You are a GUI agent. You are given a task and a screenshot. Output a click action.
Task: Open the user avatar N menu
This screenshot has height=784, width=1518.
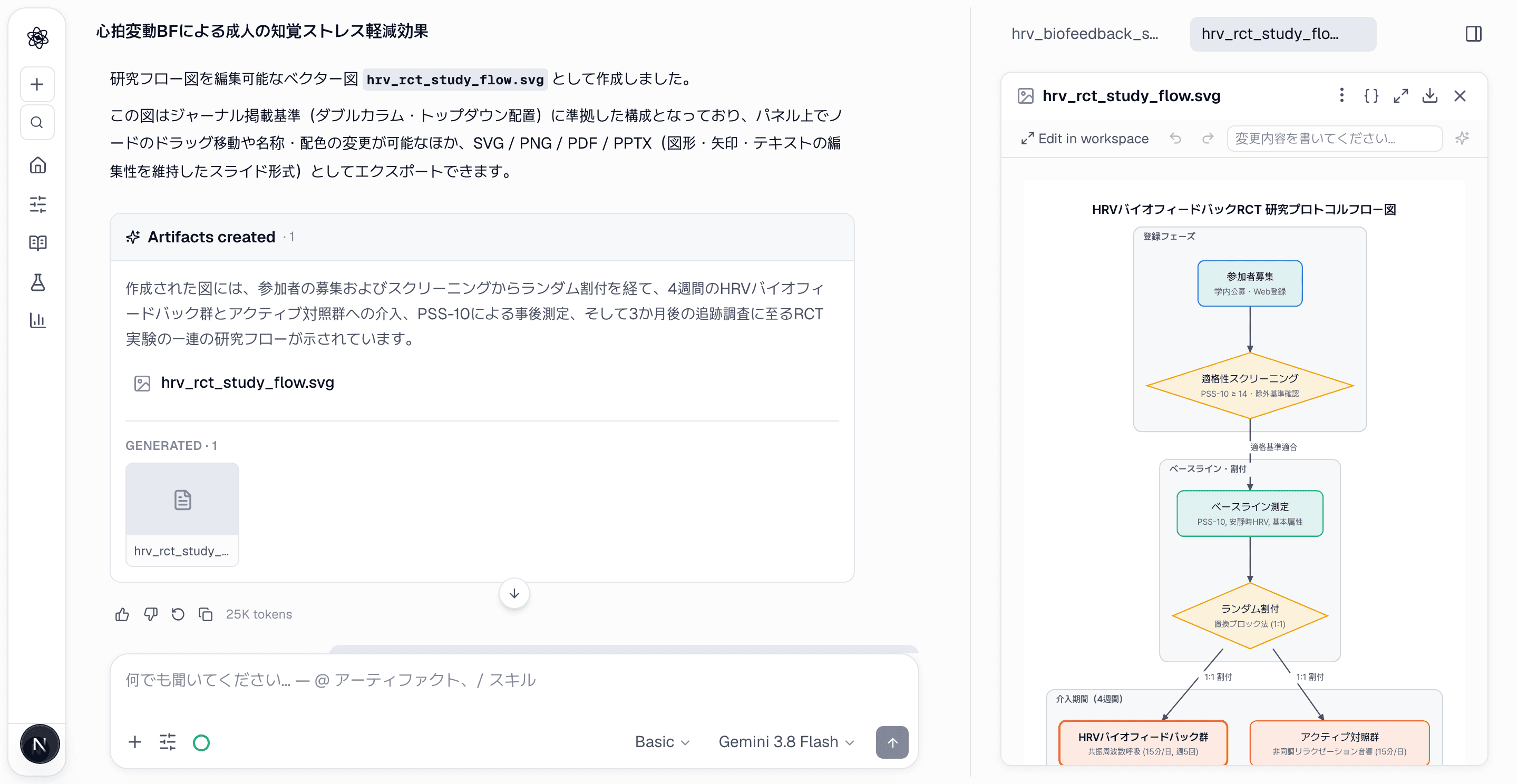[x=40, y=744]
